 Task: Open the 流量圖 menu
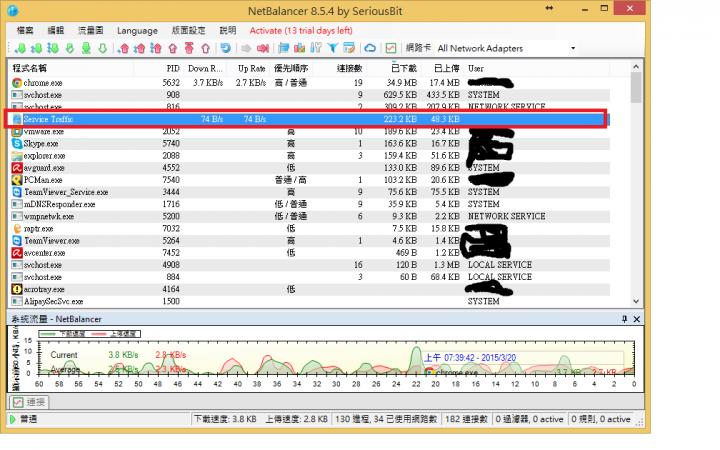point(90,31)
